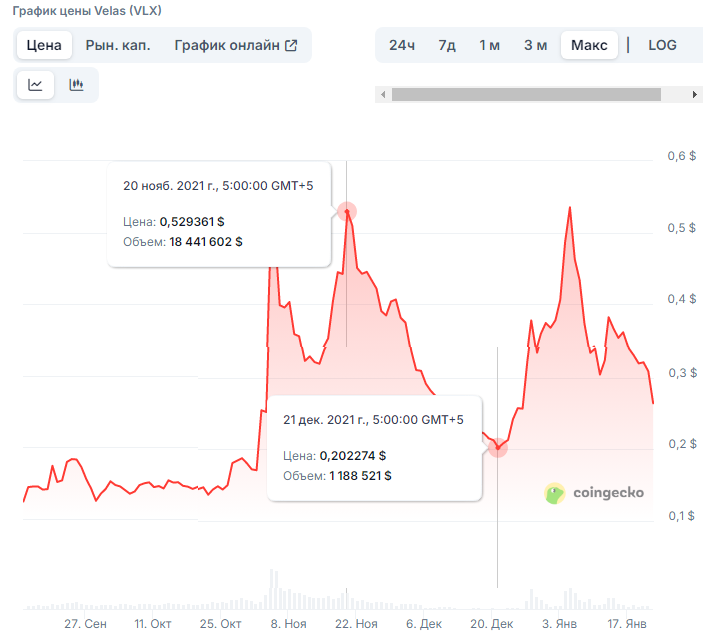Click the tallest volume bar near 8. Ноя

point(272,588)
